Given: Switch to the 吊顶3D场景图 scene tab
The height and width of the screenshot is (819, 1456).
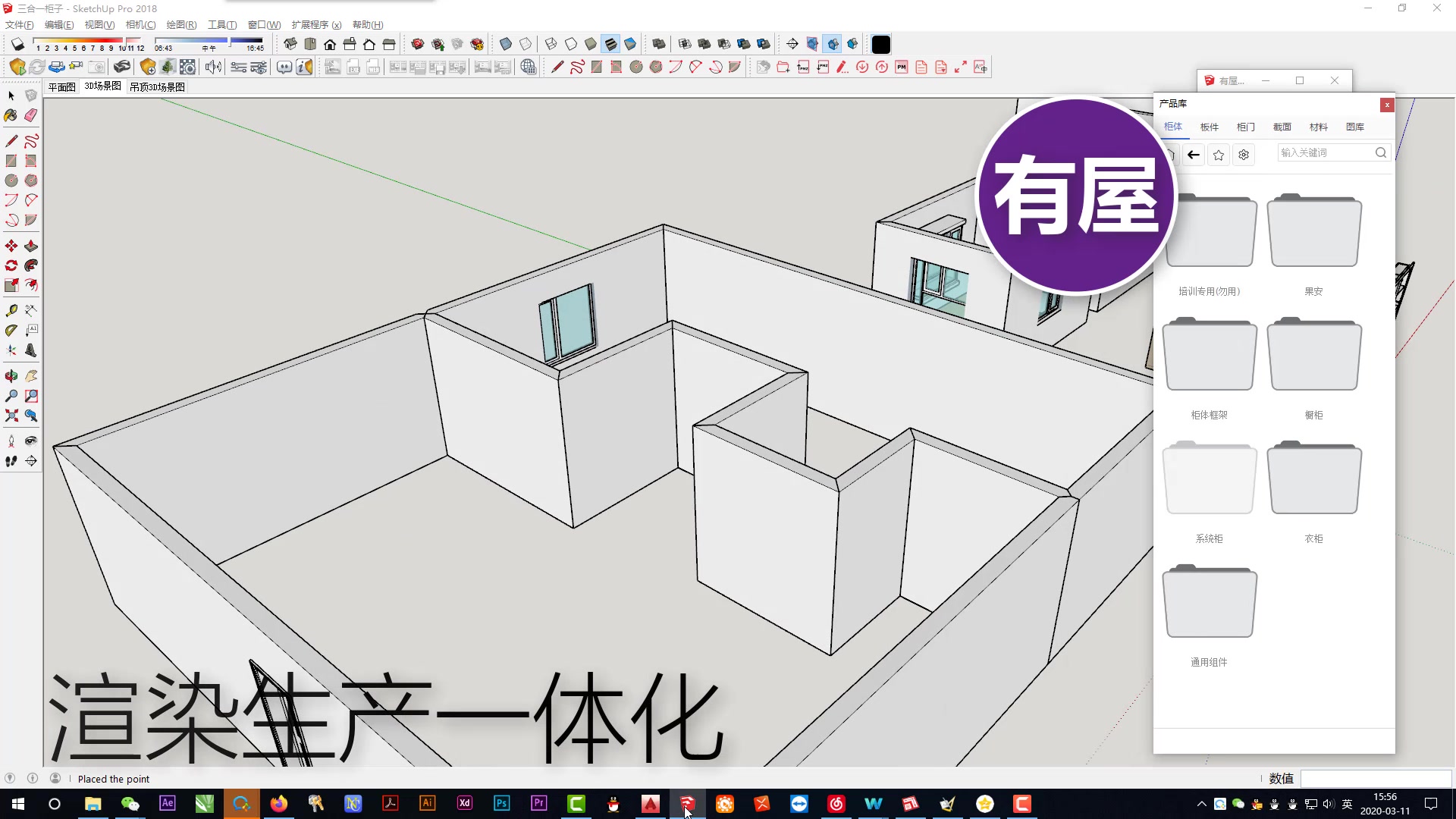Looking at the screenshot, I should 157,87.
